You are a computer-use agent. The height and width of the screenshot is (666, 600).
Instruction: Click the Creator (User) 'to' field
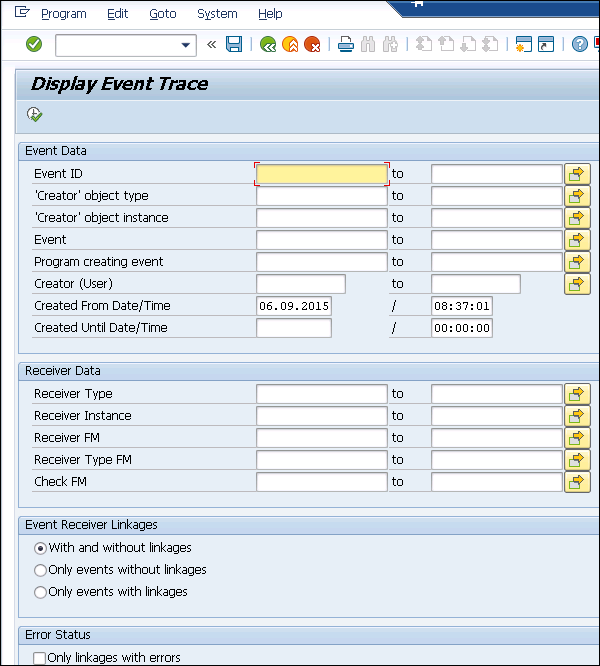tap(476, 284)
